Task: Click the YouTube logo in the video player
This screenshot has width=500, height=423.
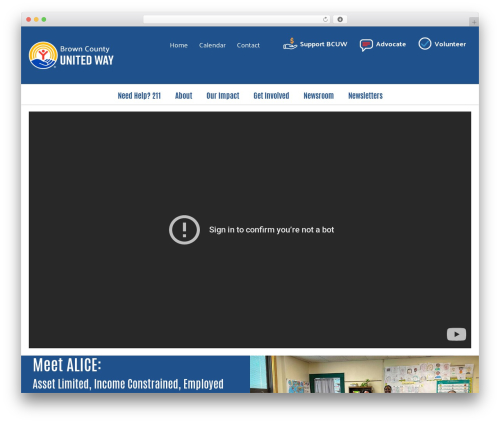Action: pos(456,334)
